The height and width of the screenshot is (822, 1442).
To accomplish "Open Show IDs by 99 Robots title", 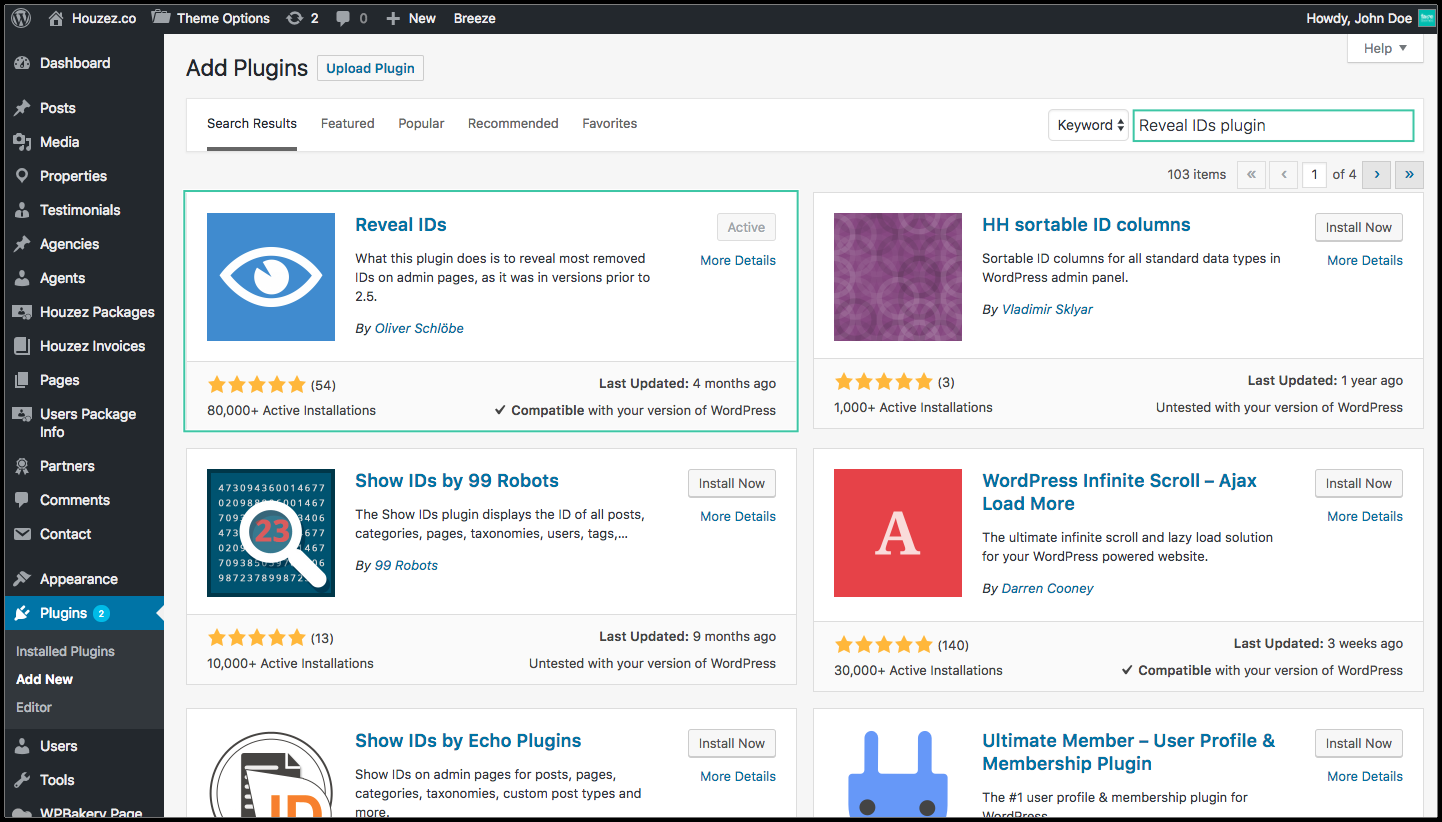I will click(x=457, y=481).
